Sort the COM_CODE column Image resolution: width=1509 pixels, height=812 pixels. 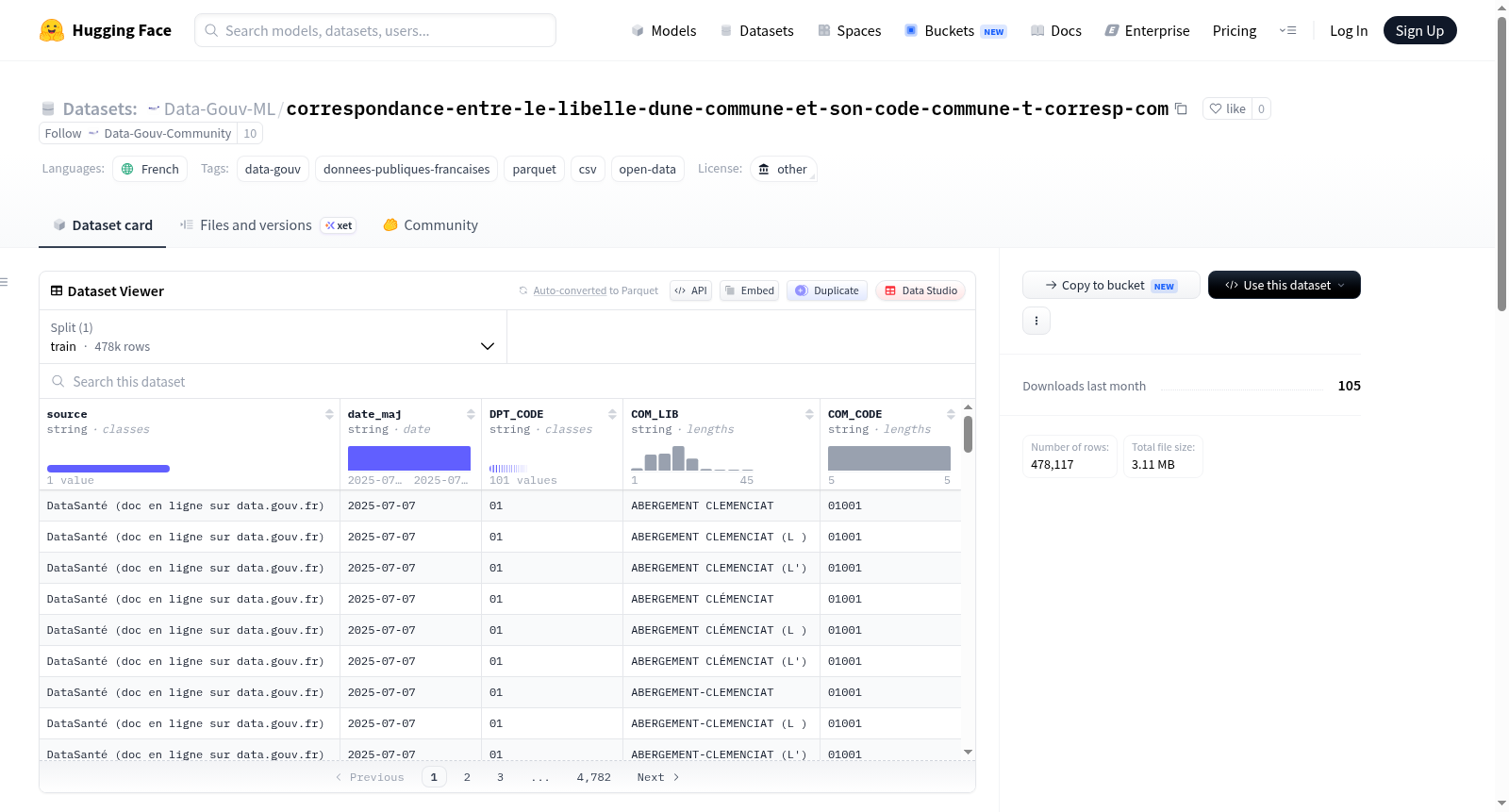951,414
